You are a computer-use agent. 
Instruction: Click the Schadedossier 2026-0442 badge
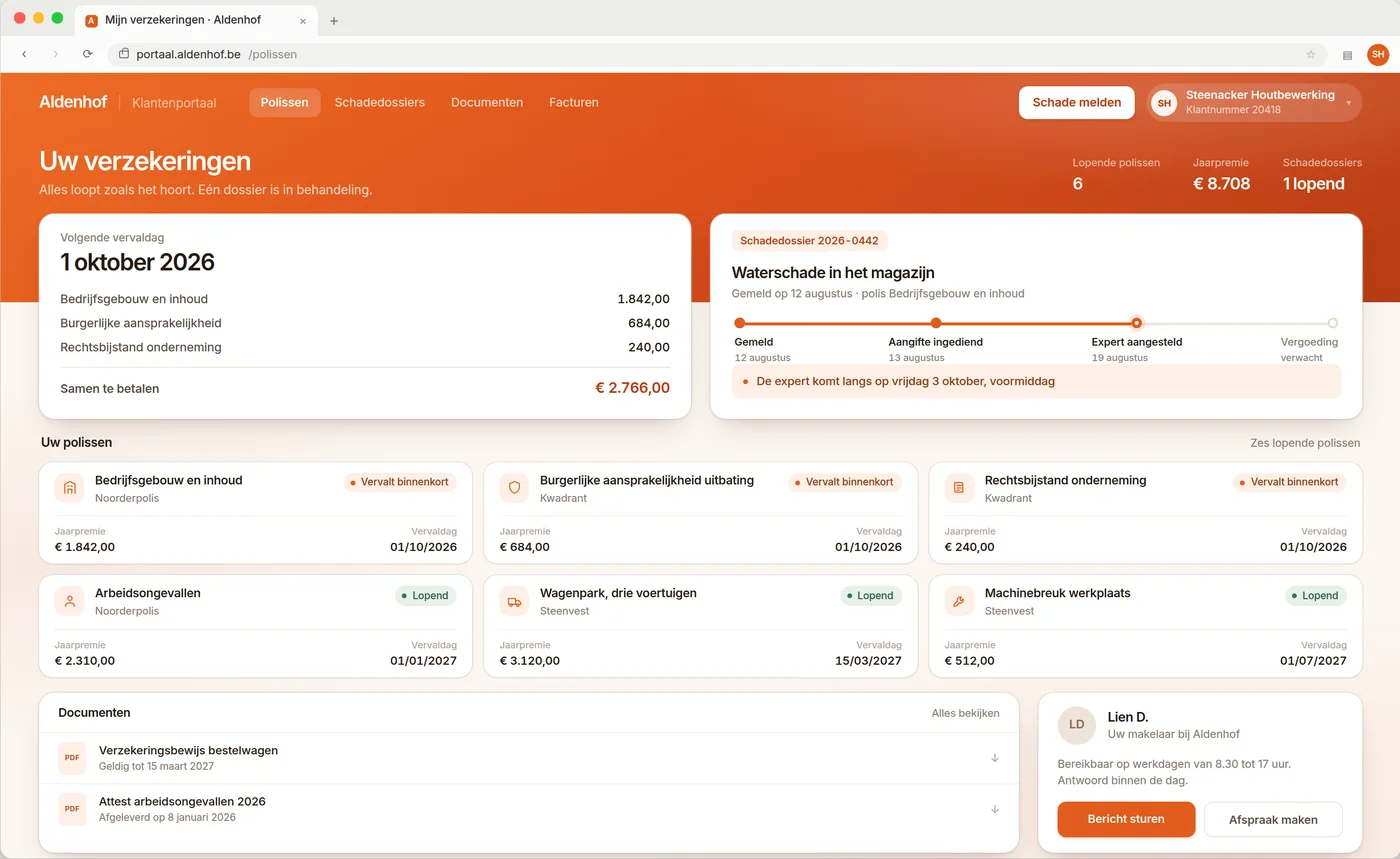coord(810,241)
